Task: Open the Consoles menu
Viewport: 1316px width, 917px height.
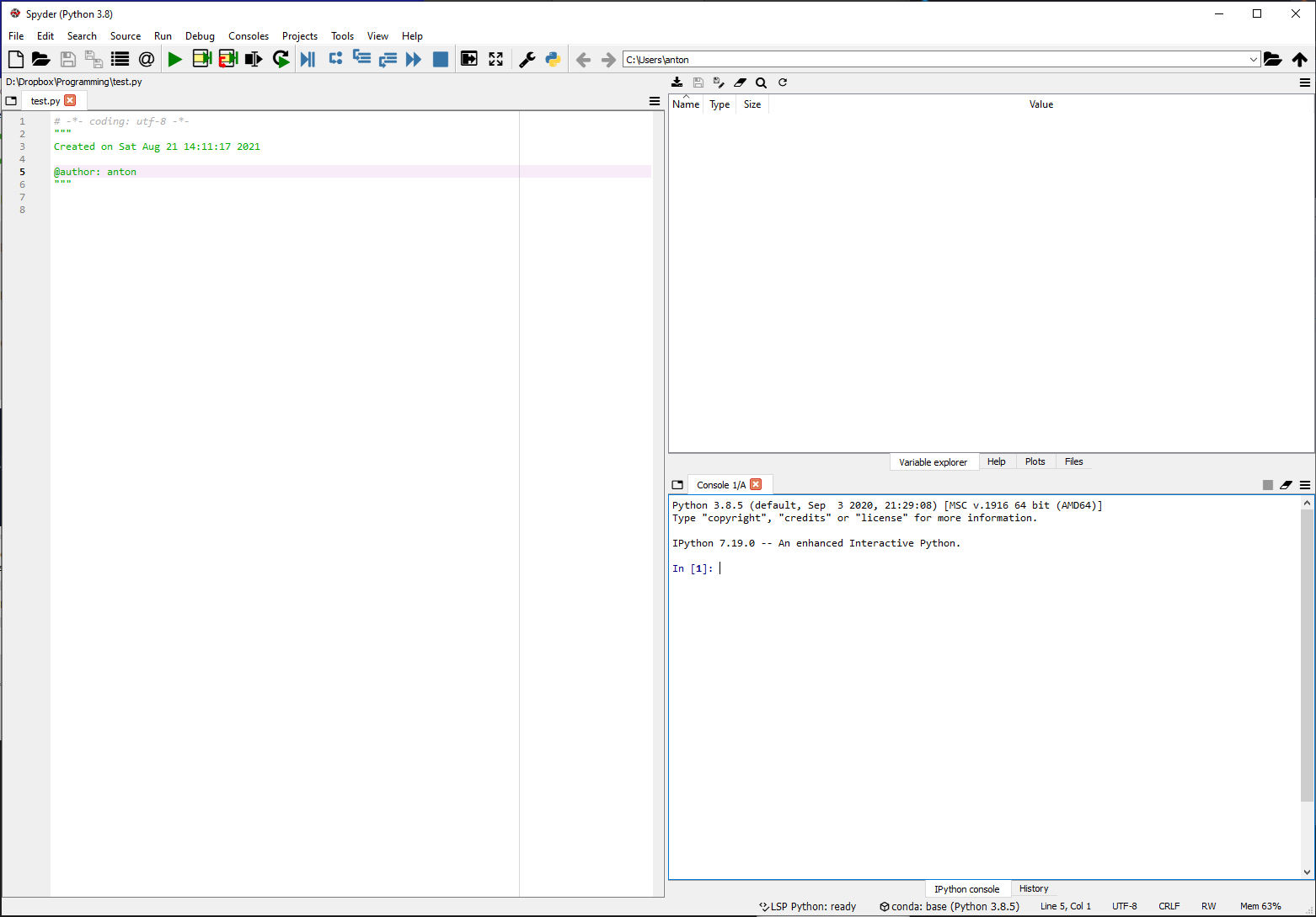Action: 249,36
